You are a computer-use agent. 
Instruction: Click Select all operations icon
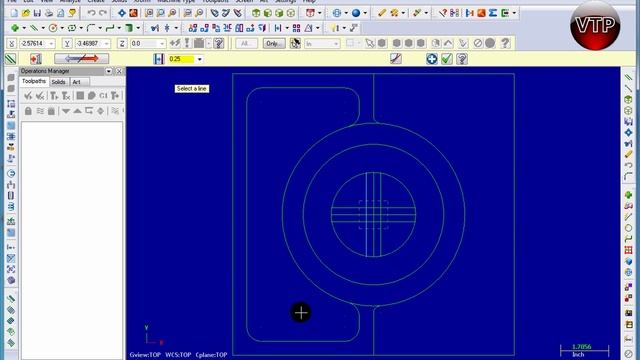(x=28, y=96)
